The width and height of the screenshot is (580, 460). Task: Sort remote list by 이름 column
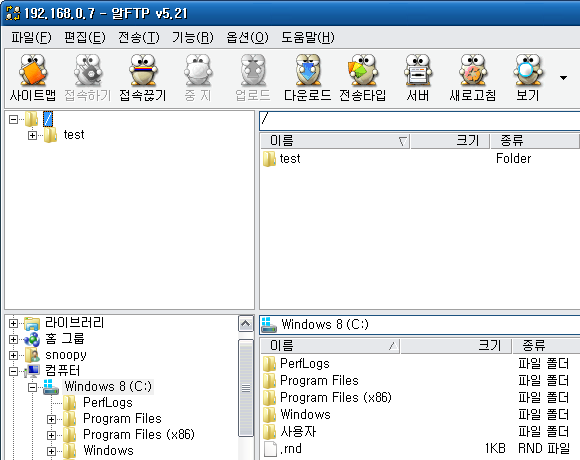coord(335,141)
